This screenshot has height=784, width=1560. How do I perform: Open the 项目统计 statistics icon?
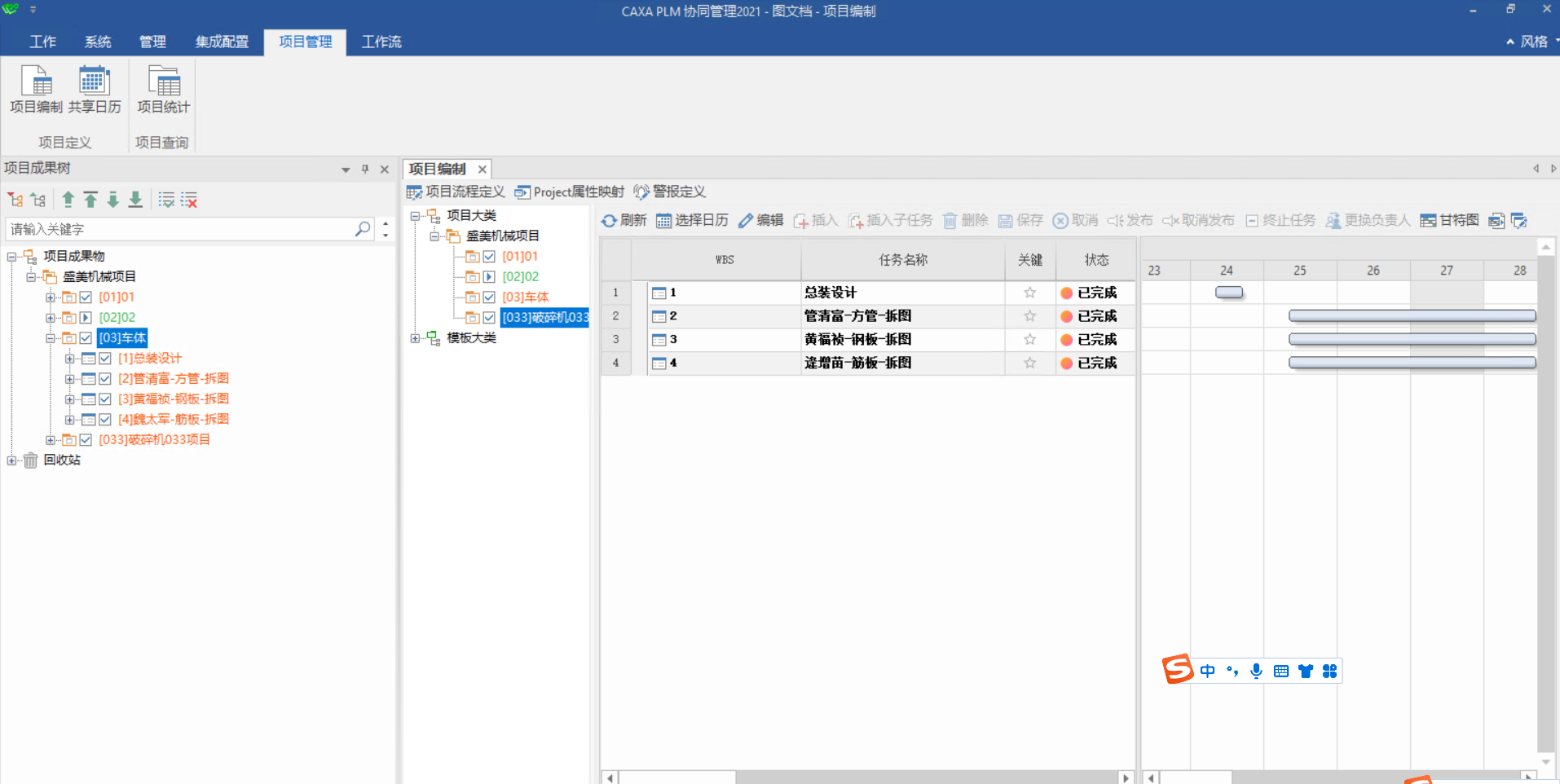[x=163, y=82]
